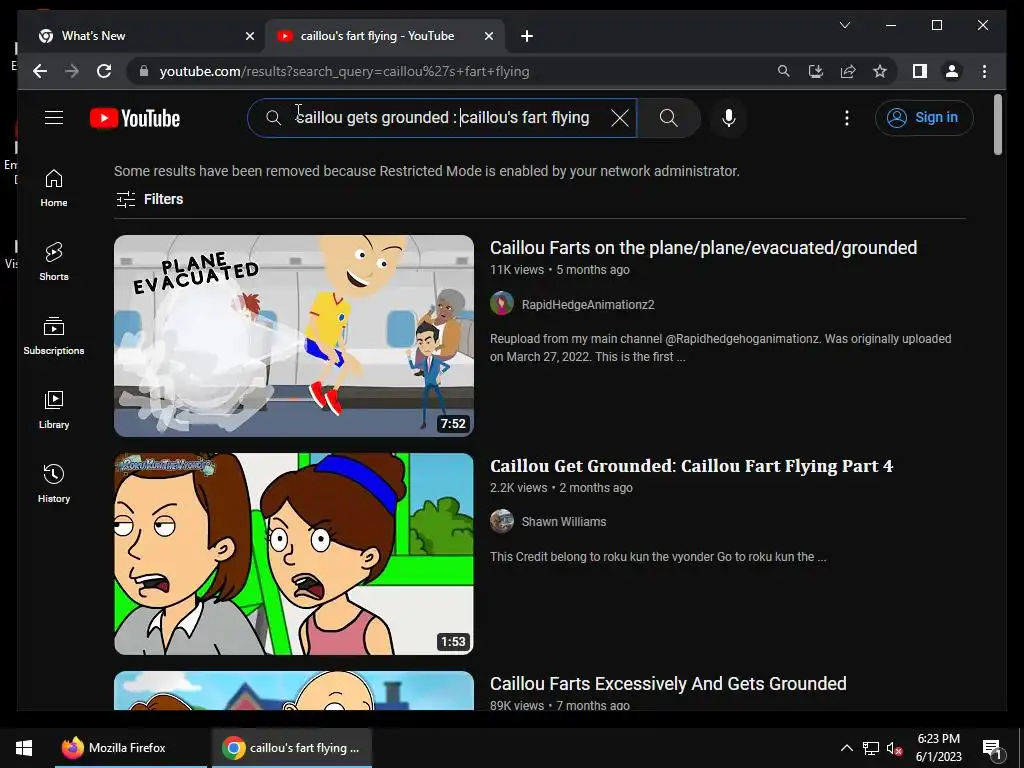
Task: Clear the search box with the X
Action: pos(620,118)
